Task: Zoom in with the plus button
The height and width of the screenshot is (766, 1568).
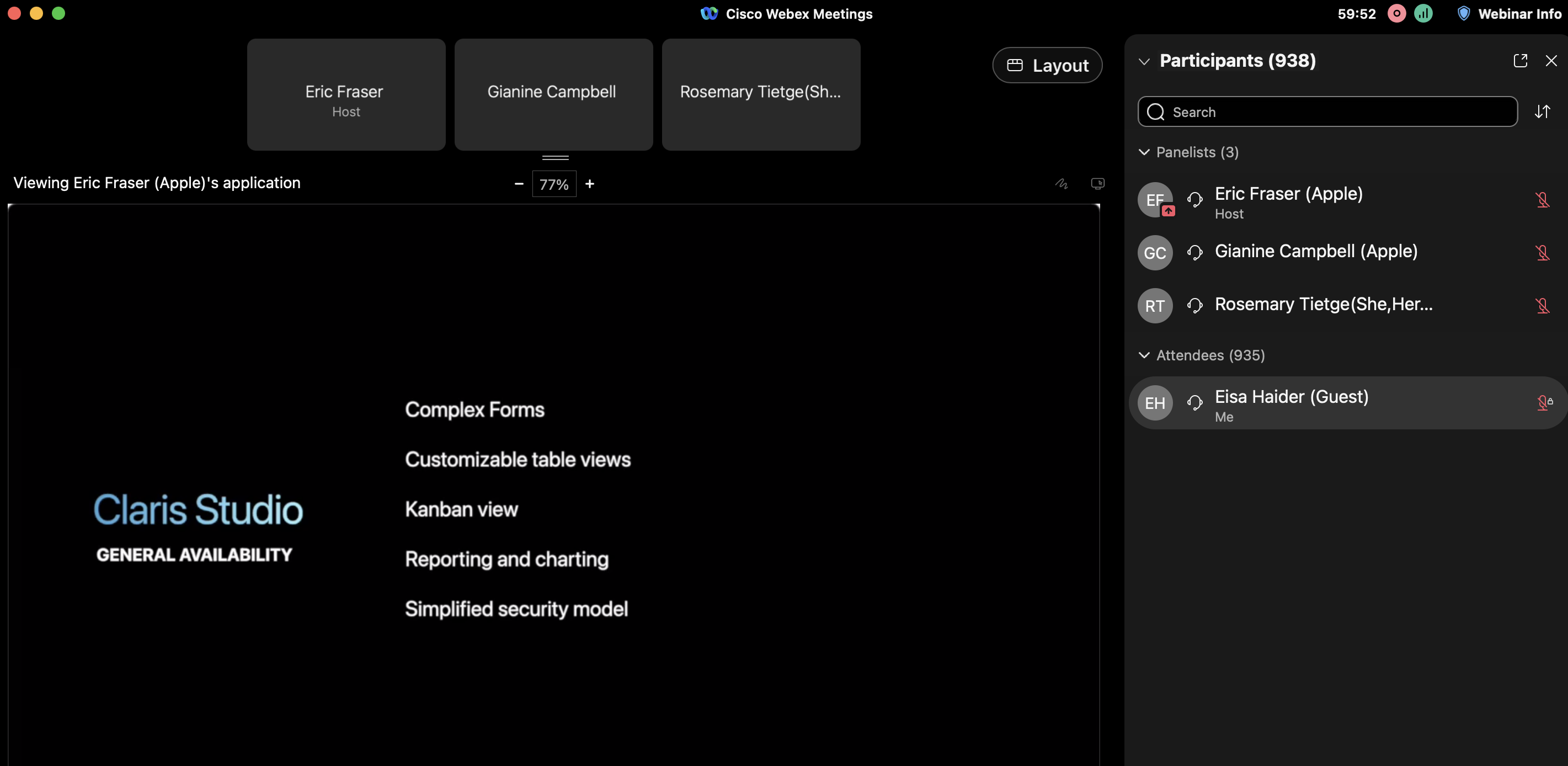Action: coord(589,183)
